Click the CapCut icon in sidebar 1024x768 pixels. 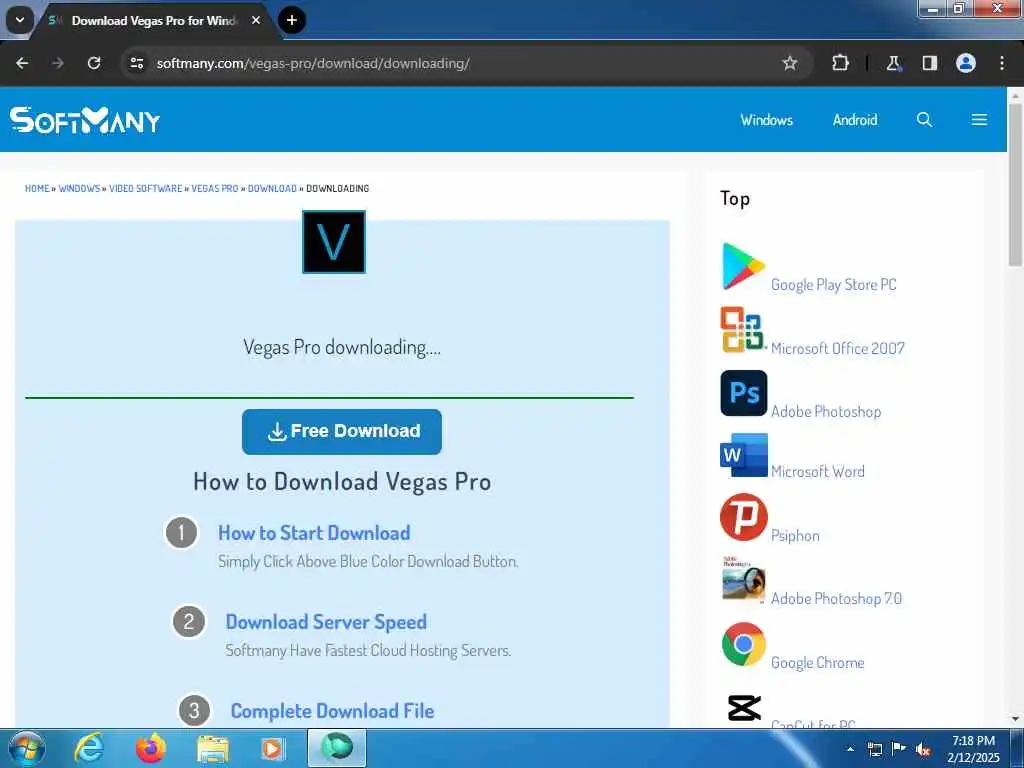coord(744,708)
